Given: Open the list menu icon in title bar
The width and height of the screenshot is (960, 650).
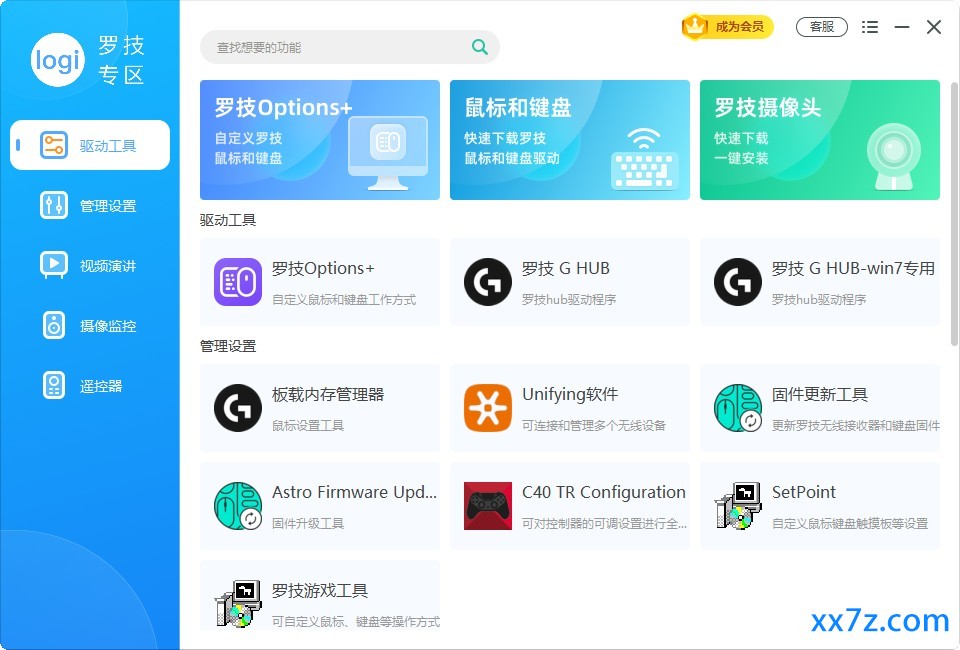Looking at the screenshot, I should [x=870, y=27].
